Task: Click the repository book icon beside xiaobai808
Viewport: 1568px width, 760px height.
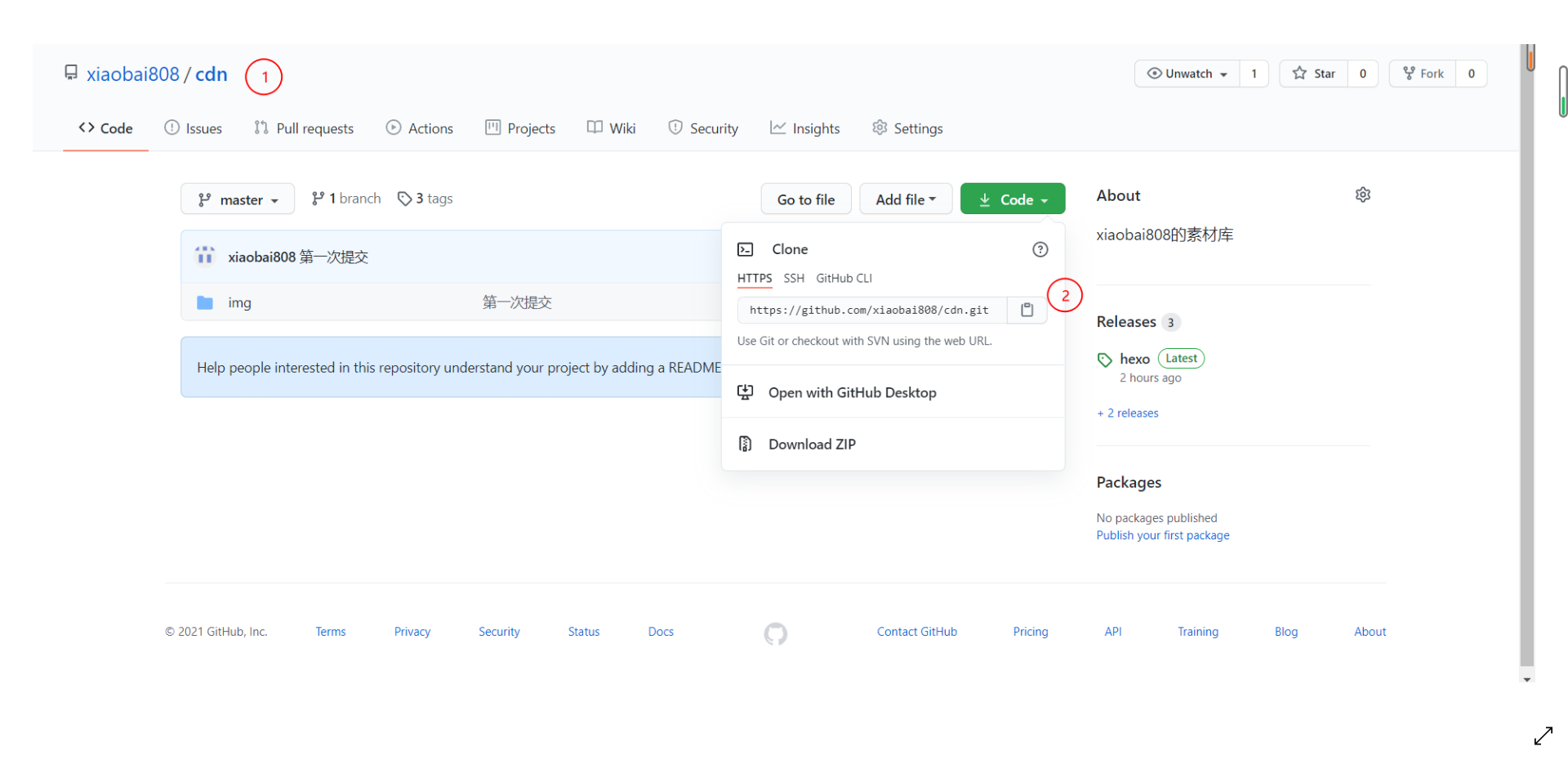Action: (70, 72)
